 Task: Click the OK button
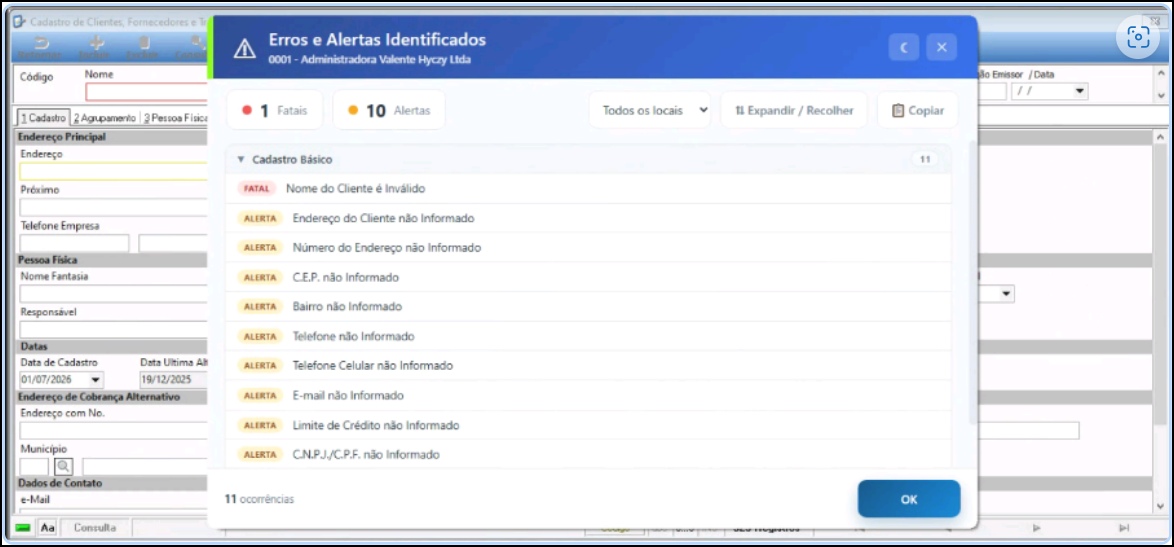[x=909, y=499]
